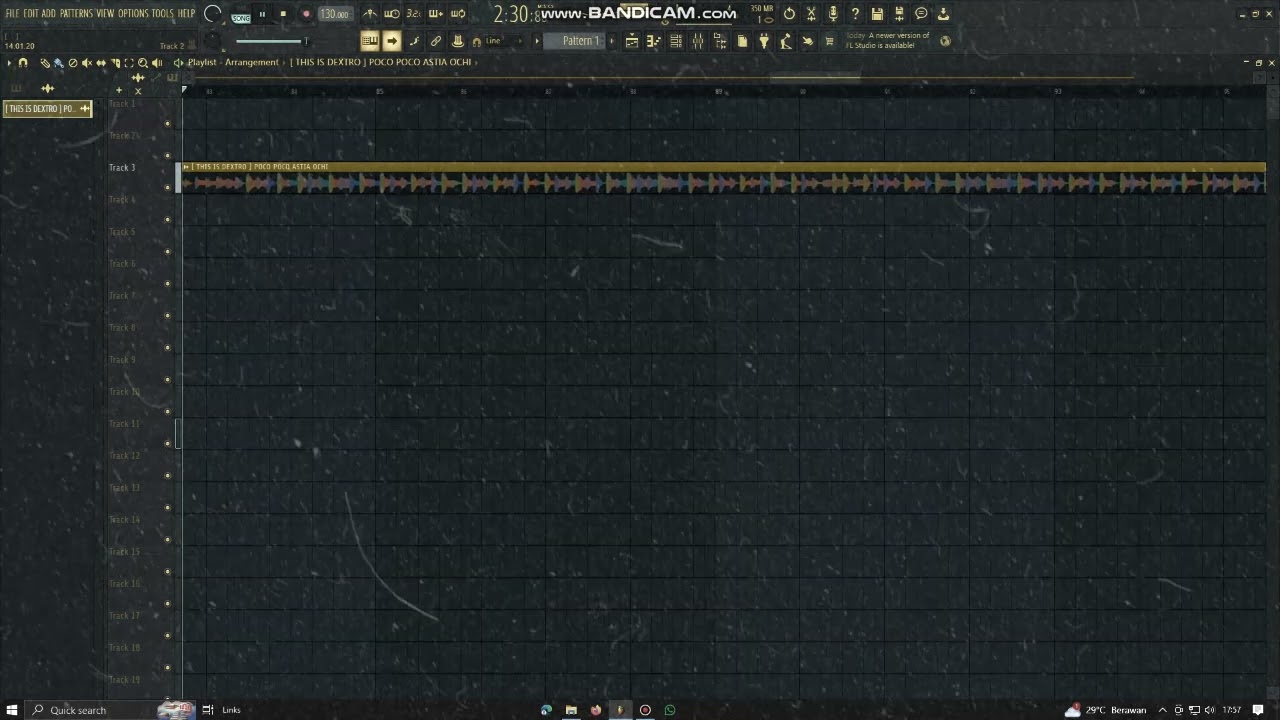Open playlist options menu arrow
Viewport: 1280px width, 720px height.
click(9, 63)
